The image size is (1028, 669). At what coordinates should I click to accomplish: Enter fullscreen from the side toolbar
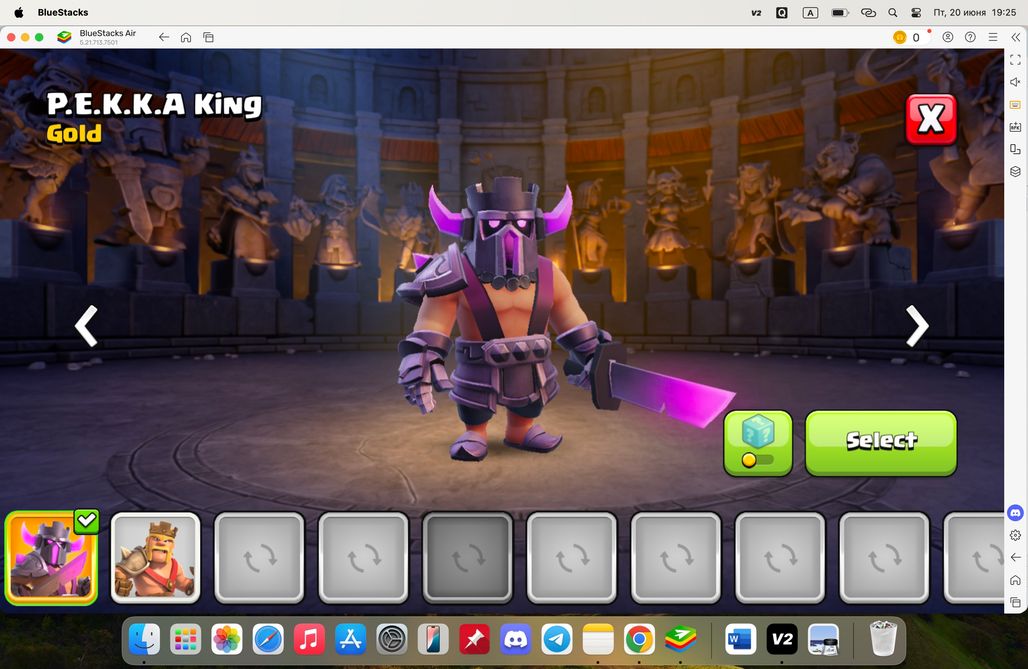[1016, 60]
